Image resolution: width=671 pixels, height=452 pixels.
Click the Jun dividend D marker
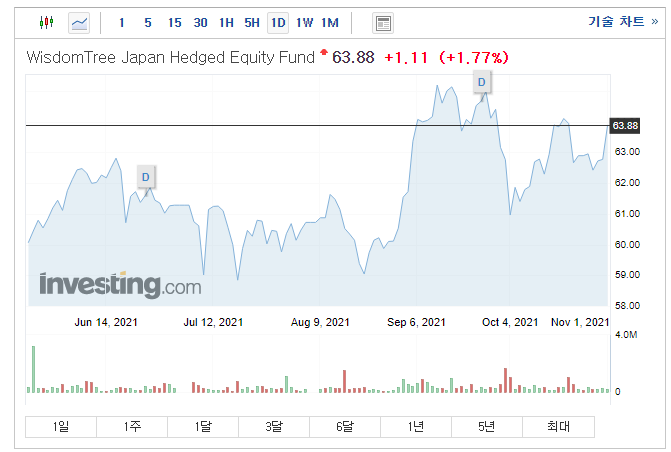pyautogui.click(x=146, y=177)
